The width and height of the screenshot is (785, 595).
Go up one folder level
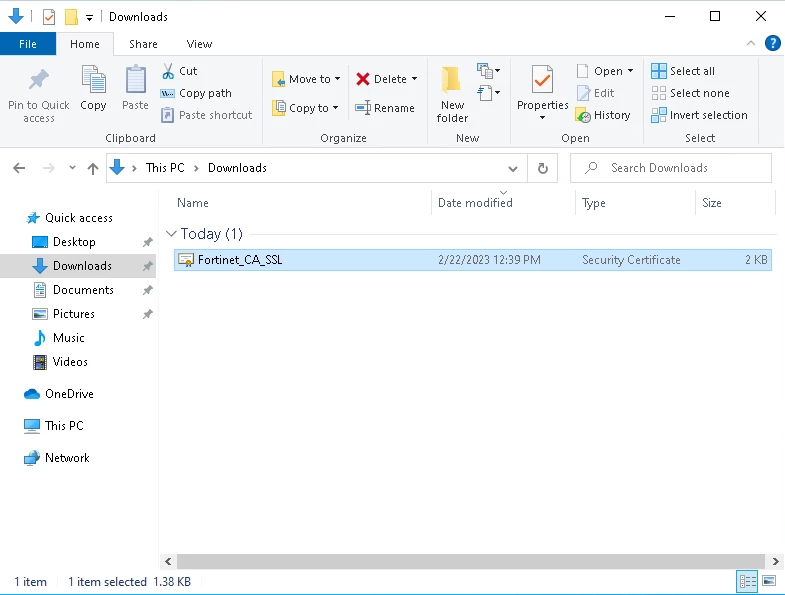pos(93,168)
